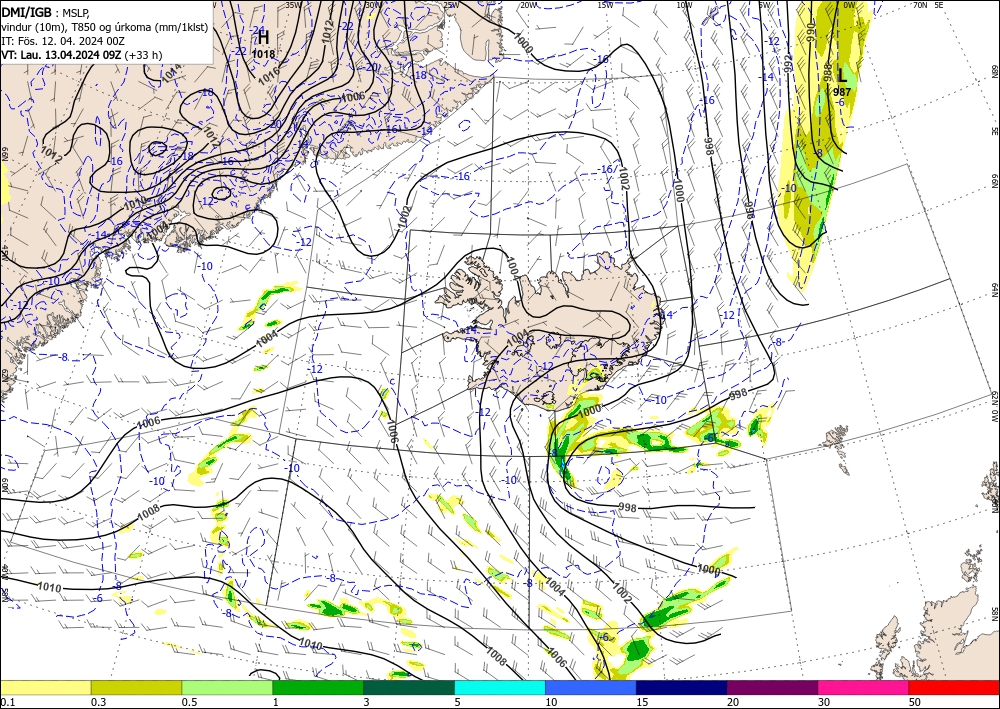The image size is (1000, 709).
Task: Click the navy 15–20 mm legend swatch
Action: click(x=682, y=687)
